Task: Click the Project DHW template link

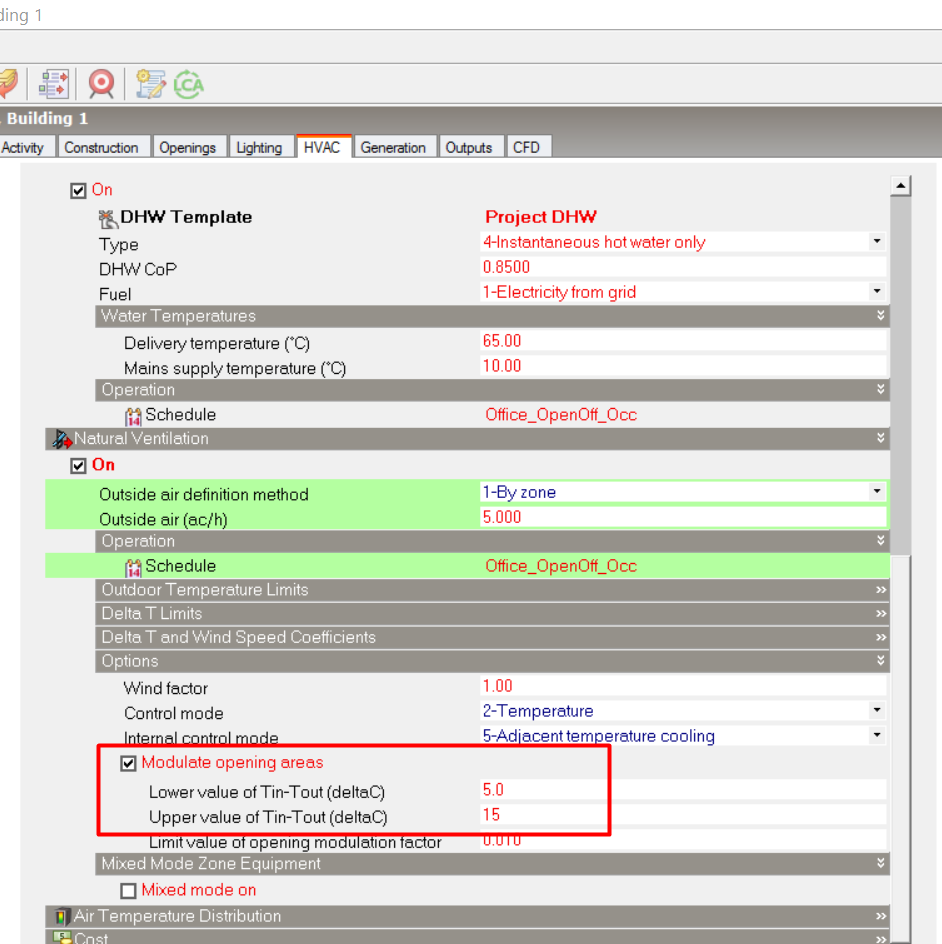Action: tap(541, 217)
